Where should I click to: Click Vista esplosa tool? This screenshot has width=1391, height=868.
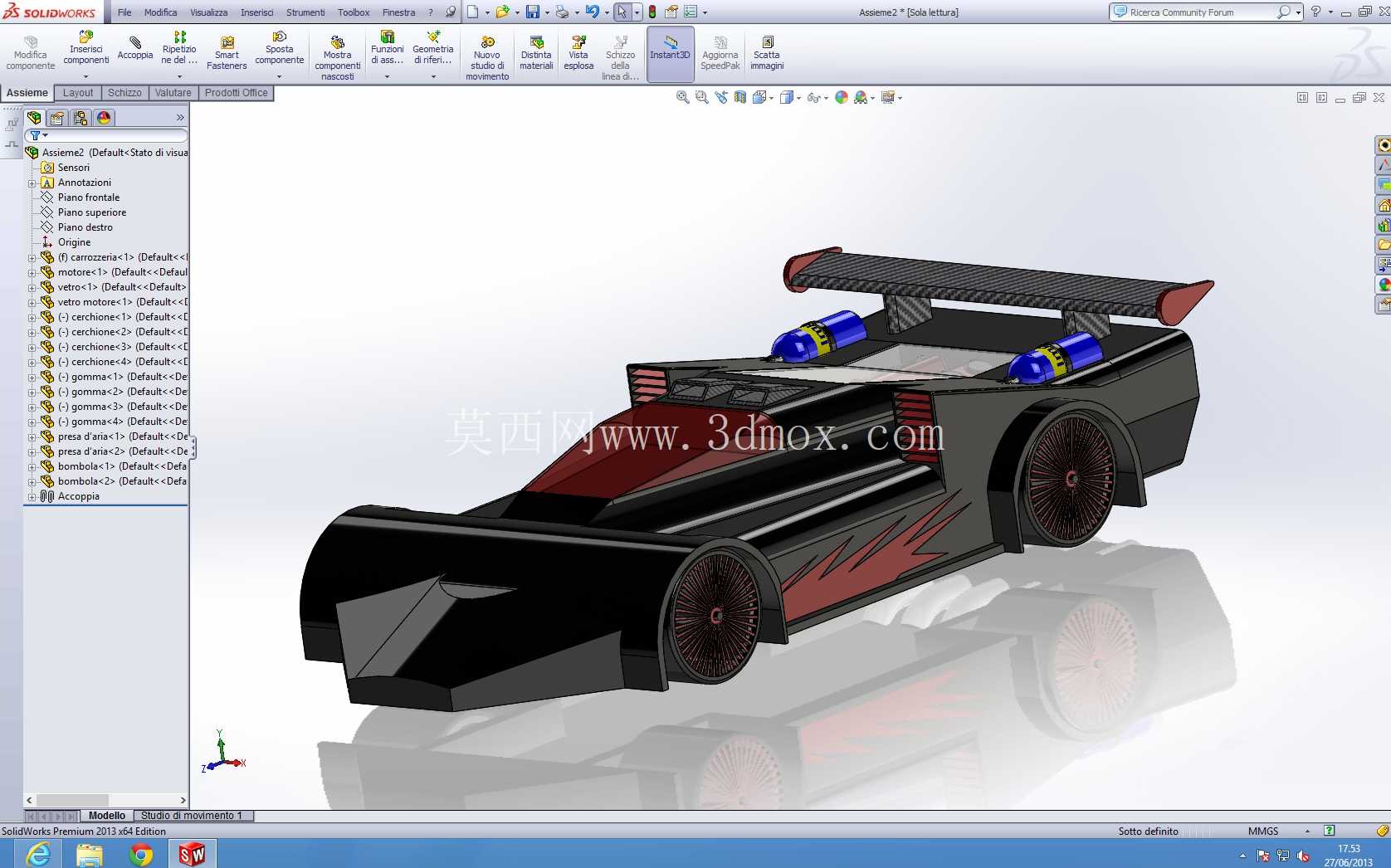[x=578, y=53]
